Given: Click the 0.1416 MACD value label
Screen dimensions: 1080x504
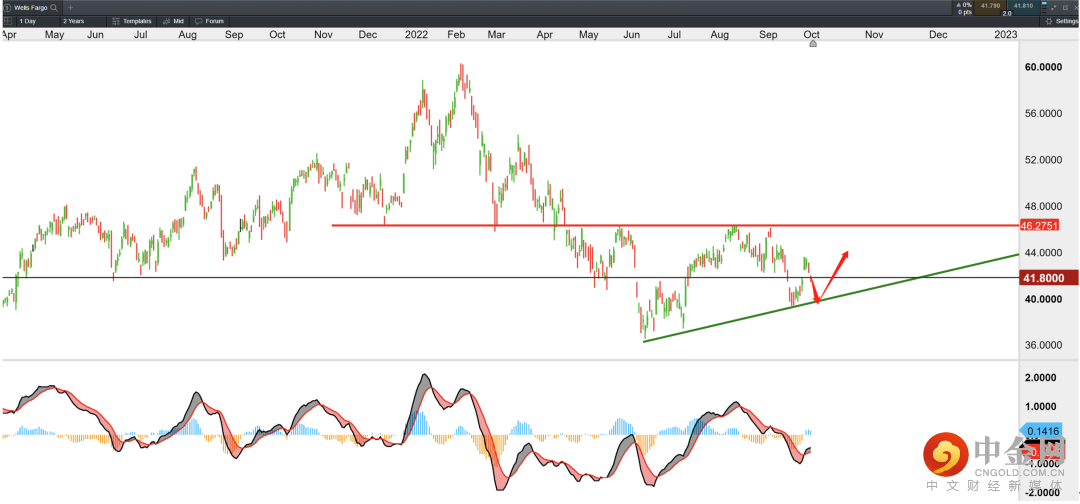Looking at the screenshot, I should click(x=1042, y=432).
